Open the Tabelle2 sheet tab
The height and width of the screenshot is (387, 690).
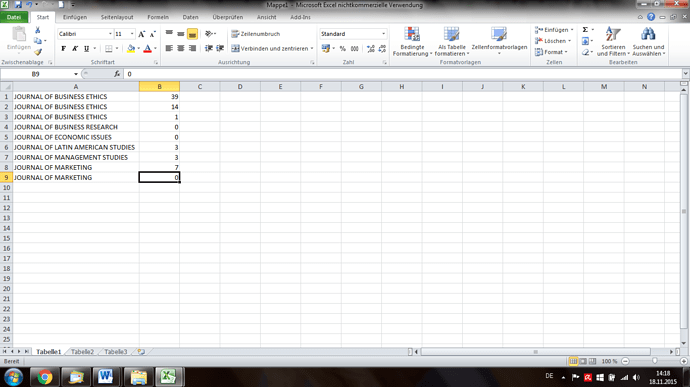[x=82, y=352]
